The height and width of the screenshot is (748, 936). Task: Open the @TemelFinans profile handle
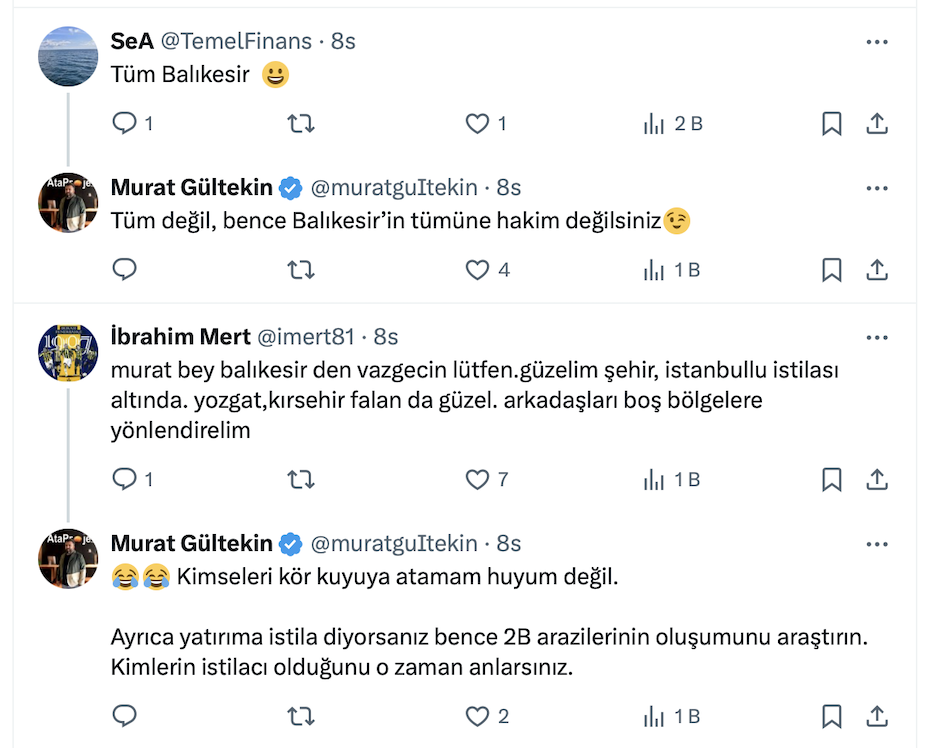(239, 42)
